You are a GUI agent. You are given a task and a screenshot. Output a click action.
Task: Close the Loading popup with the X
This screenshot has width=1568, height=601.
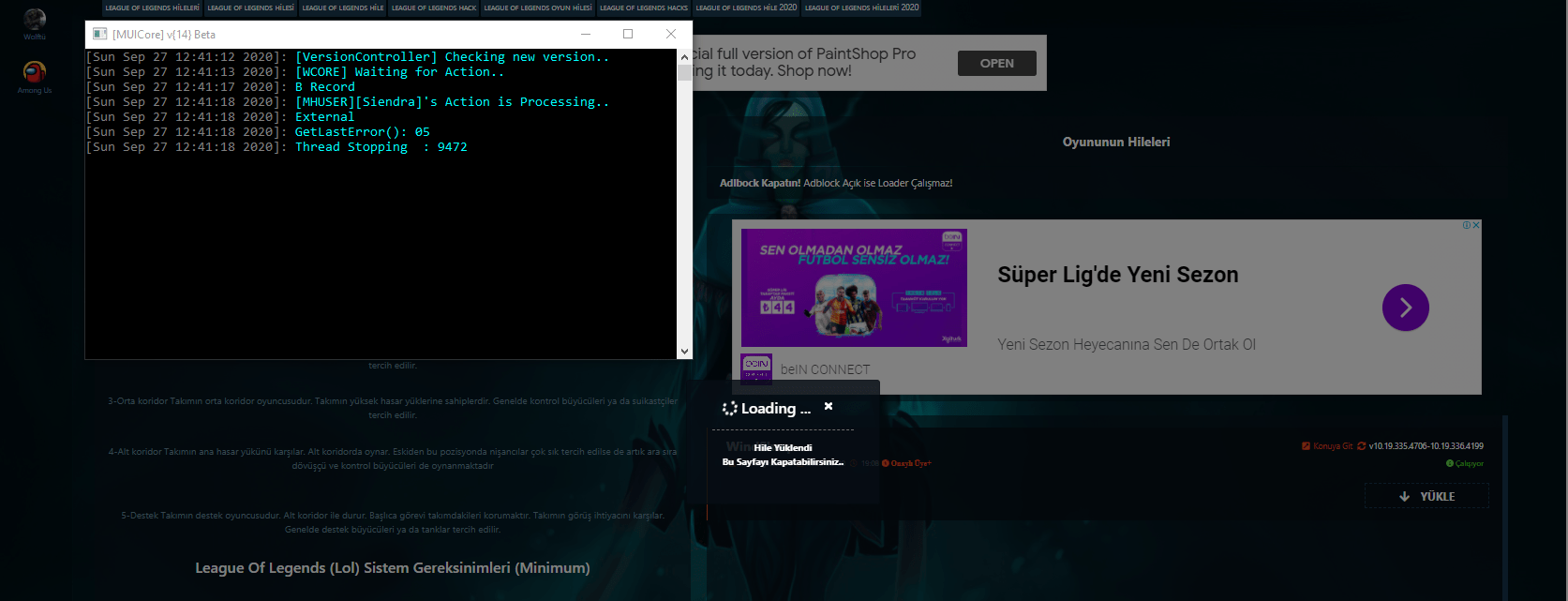pos(829,406)
